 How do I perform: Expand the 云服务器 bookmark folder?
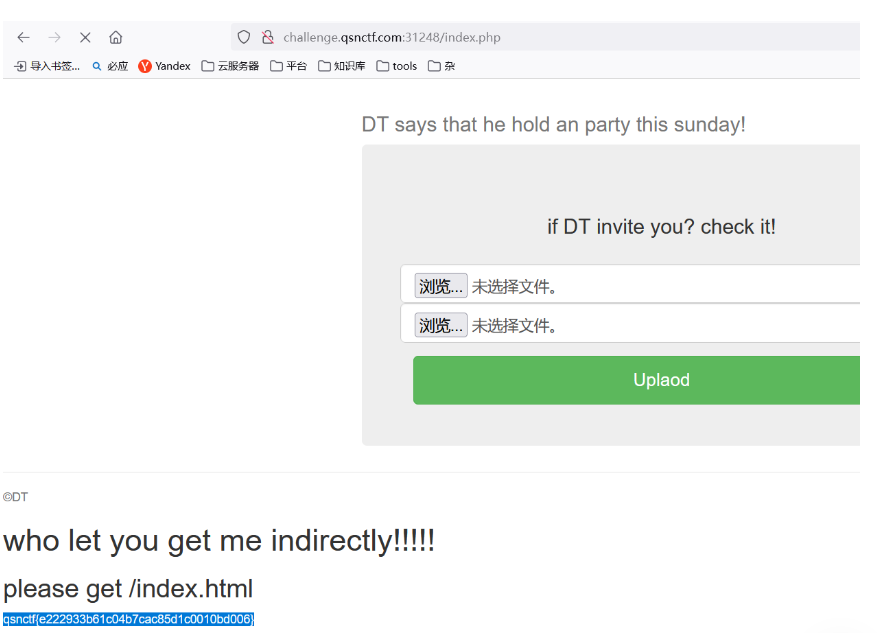click(230, 66)
